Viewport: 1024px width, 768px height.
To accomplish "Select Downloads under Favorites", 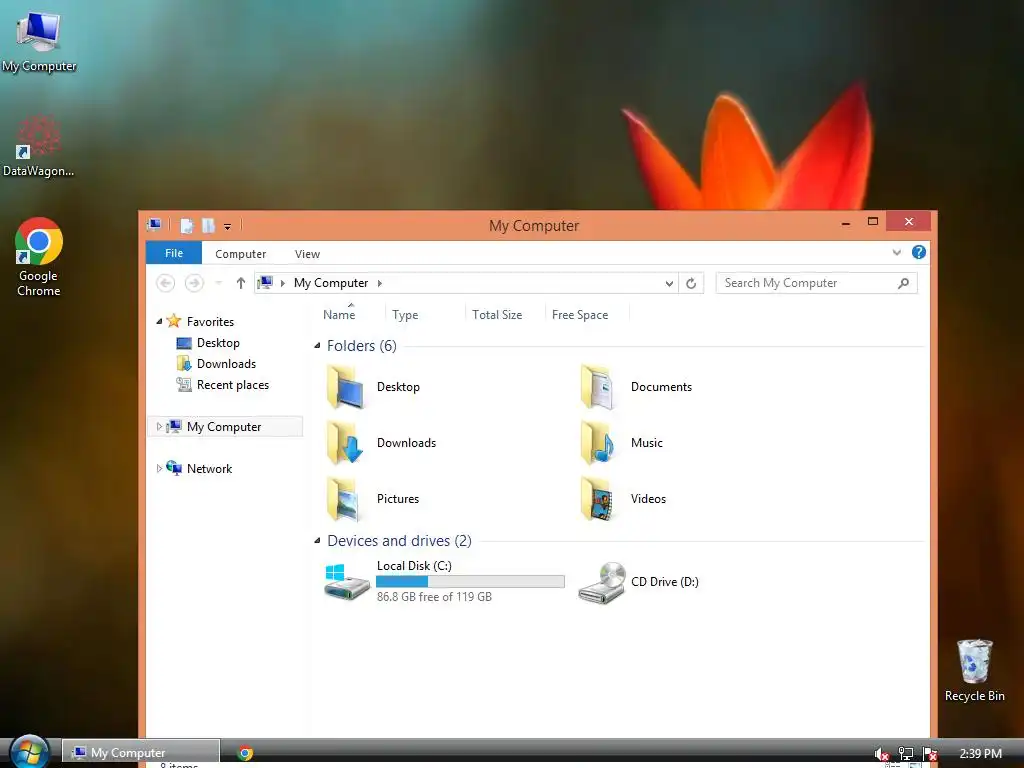I will point(226,364).
